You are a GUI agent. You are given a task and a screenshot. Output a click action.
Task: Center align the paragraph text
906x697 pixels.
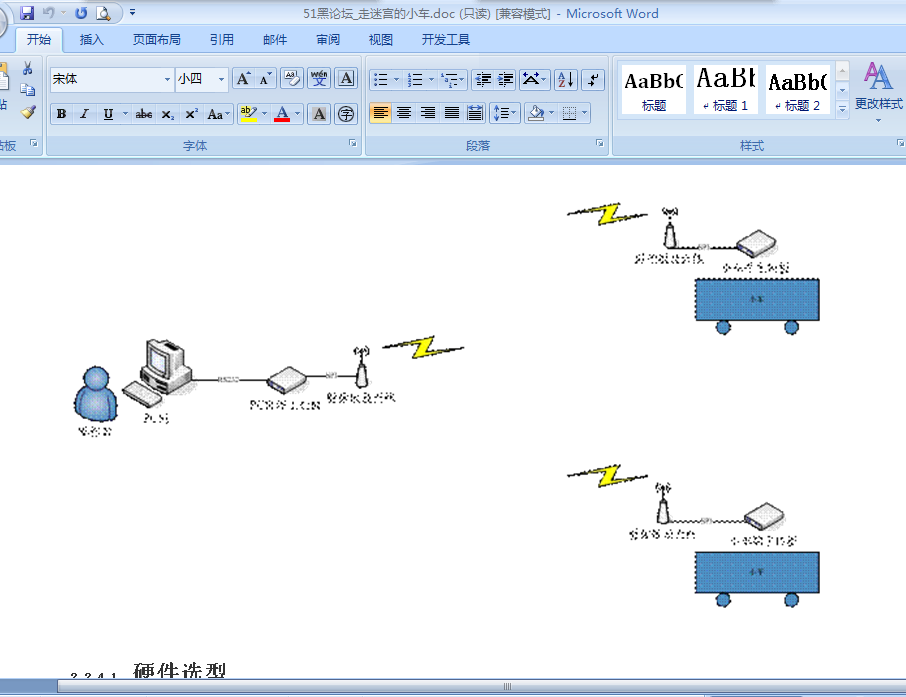pyautogui.click(x=404, y=113)
